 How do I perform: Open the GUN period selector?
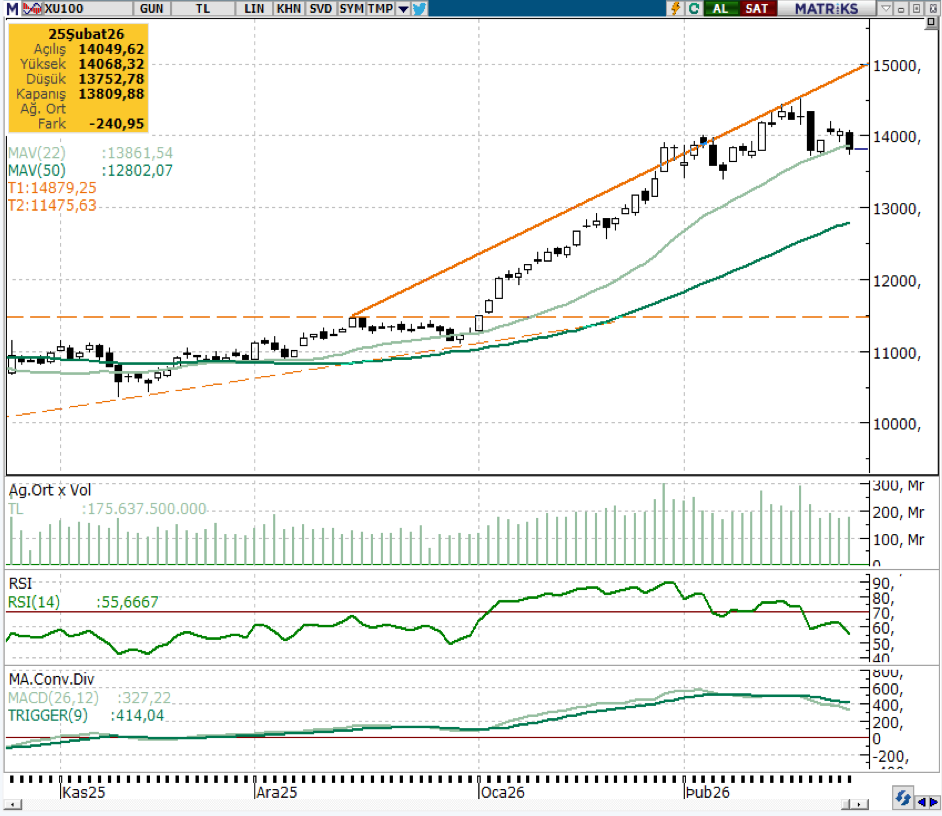tap(152, 8)
